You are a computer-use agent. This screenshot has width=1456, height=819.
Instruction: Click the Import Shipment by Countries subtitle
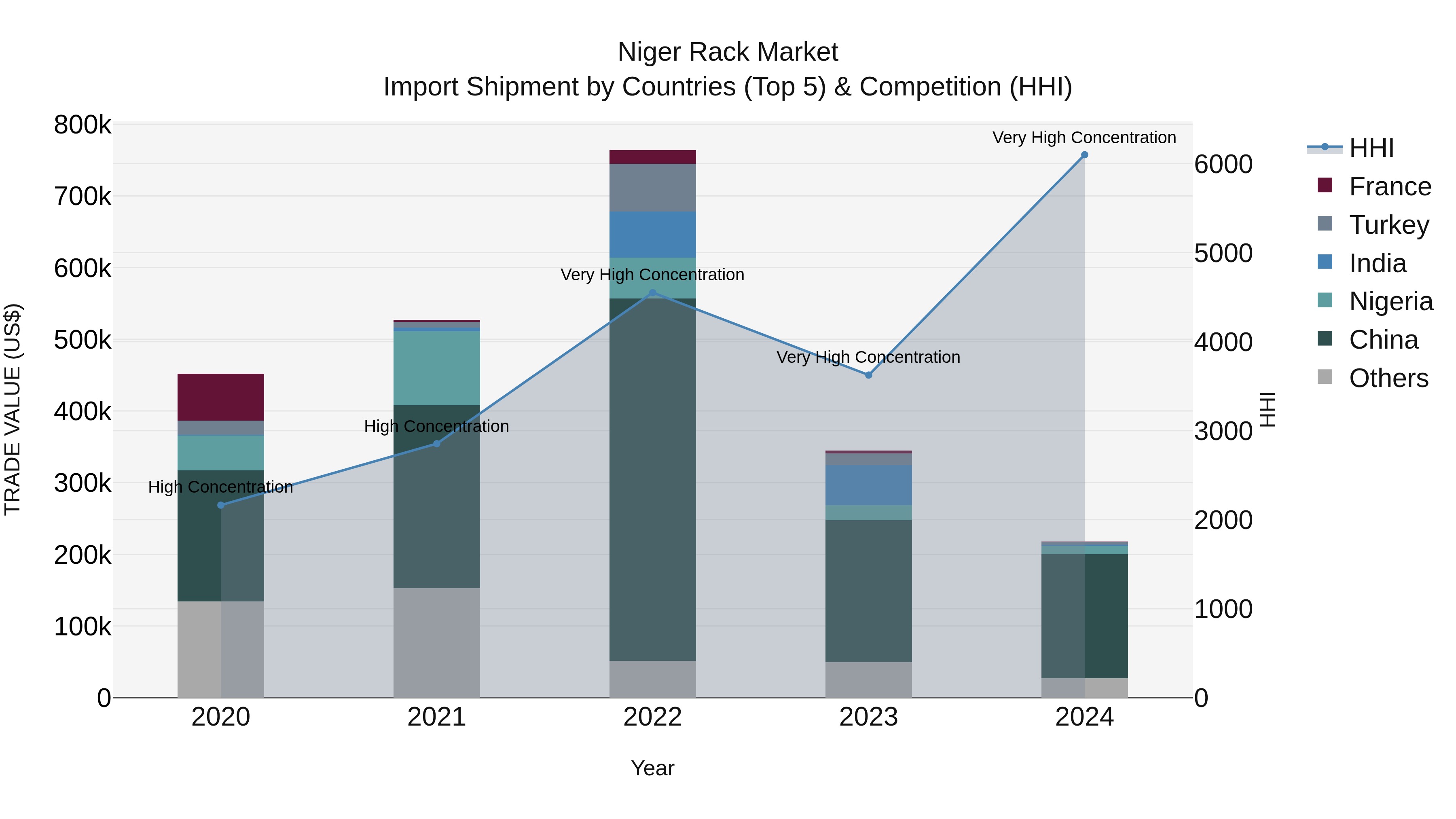click(x=728, y=87)
